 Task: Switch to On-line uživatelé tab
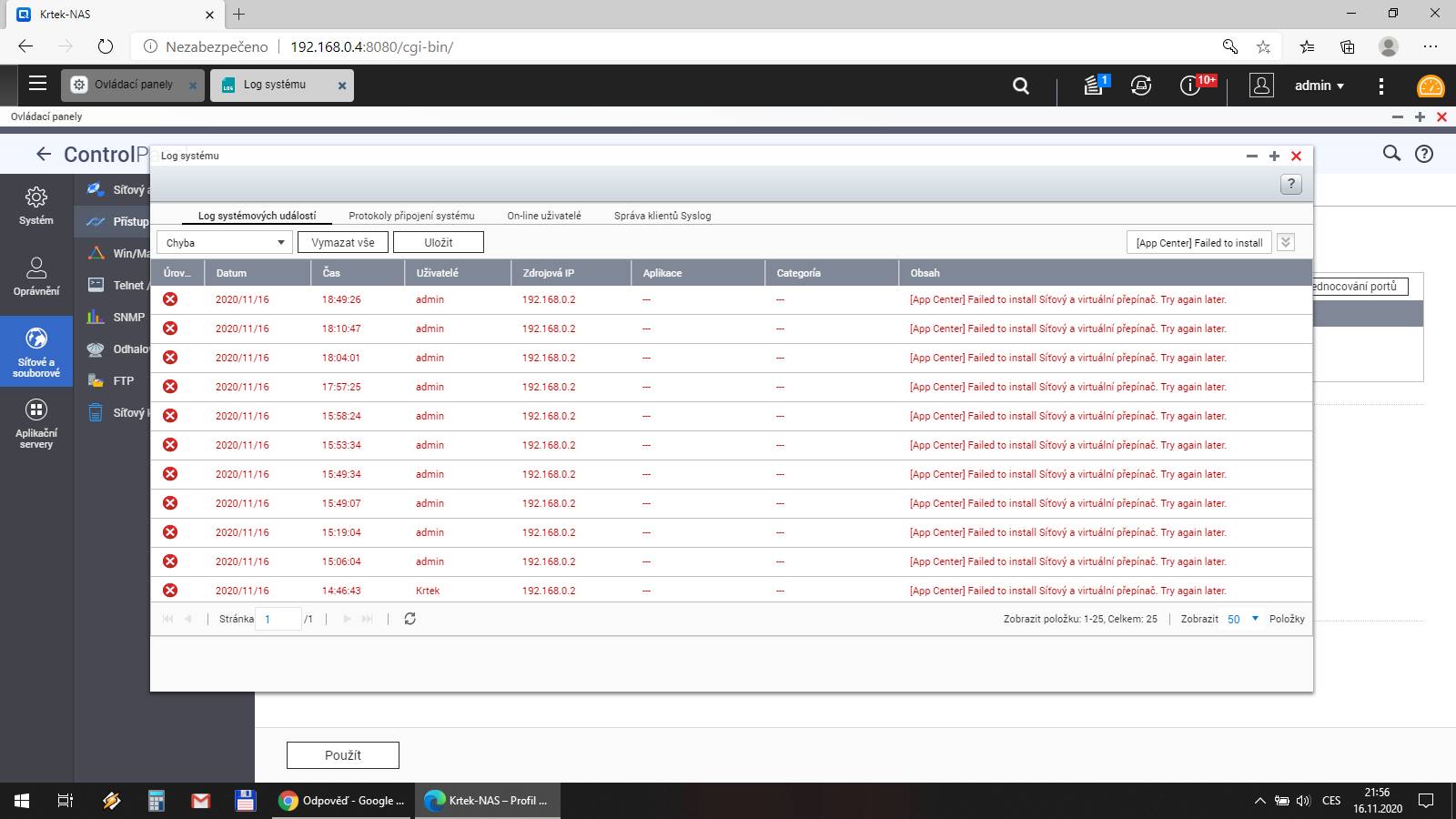pyautogui.click(x=544, y=216)
